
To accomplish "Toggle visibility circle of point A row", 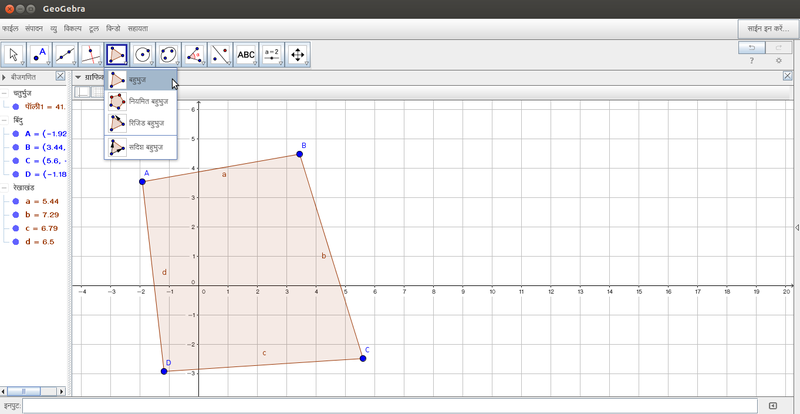I will click(x=15, y=134).
